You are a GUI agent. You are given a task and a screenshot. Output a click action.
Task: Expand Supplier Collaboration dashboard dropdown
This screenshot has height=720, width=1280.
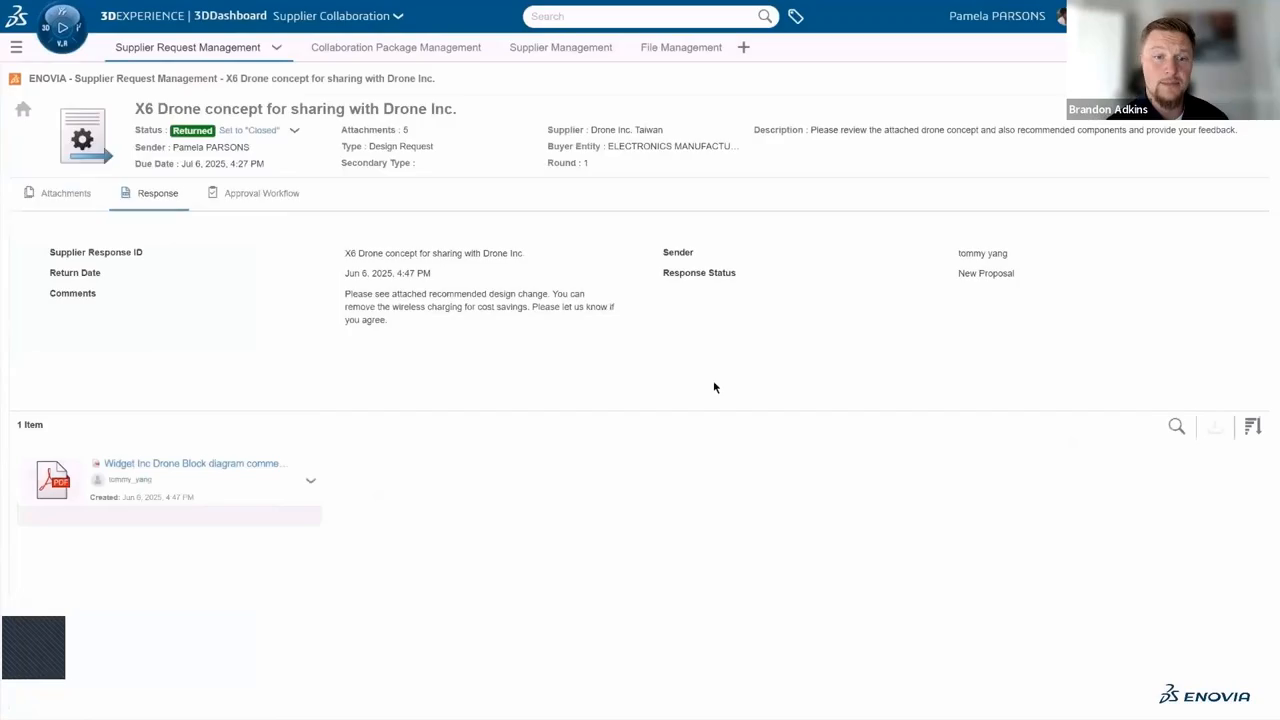(x=398, y=16)
